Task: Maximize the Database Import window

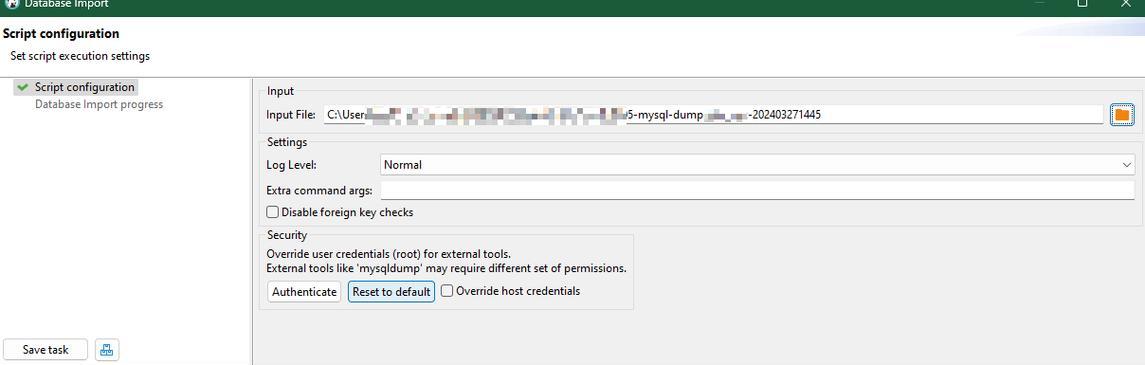Action: coord(1082,4)
